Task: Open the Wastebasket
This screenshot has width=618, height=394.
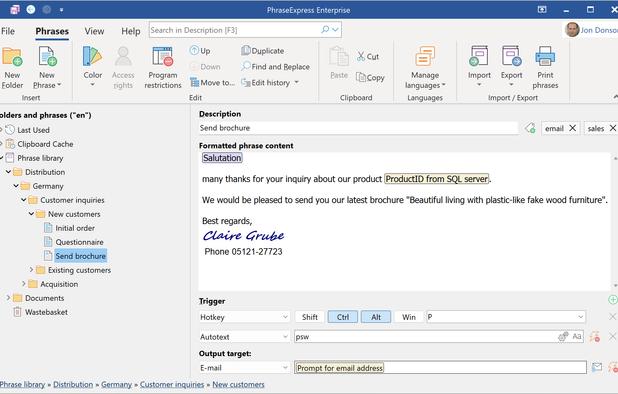Action: 46,312
